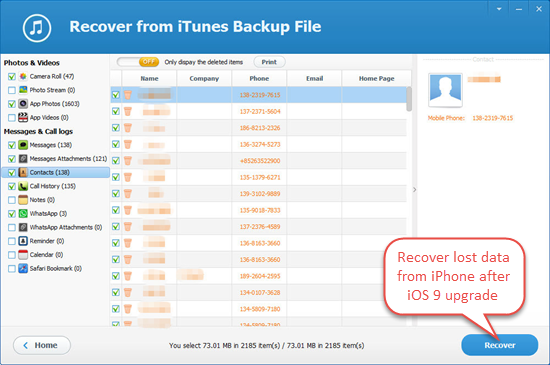Click deleted trash icon for 135-1379-6271 row
Screen dimensions: 550x365
pyautogui.click(x=128, y=177)
